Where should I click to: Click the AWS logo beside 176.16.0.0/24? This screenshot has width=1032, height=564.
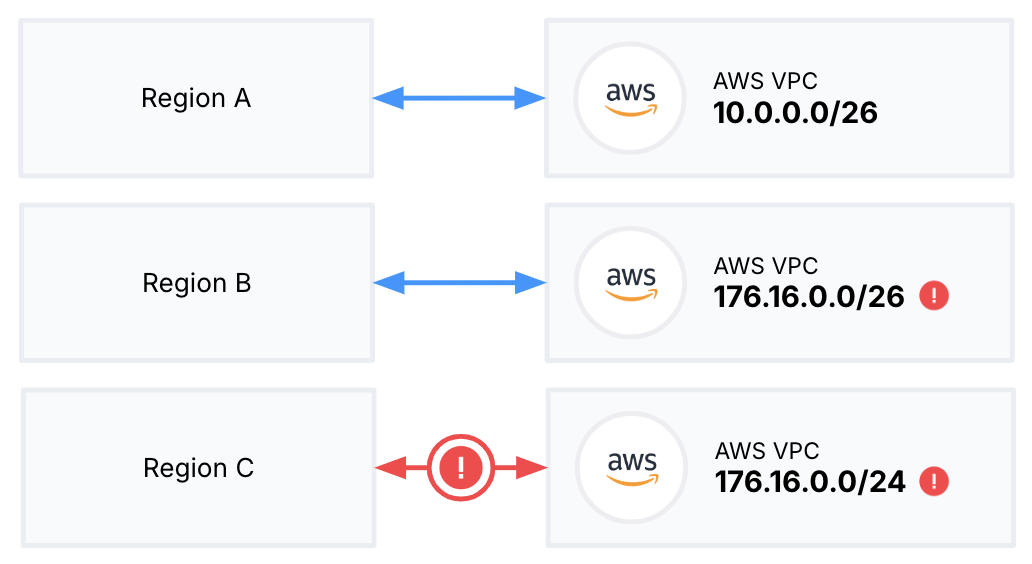click(x=632, y=466)
